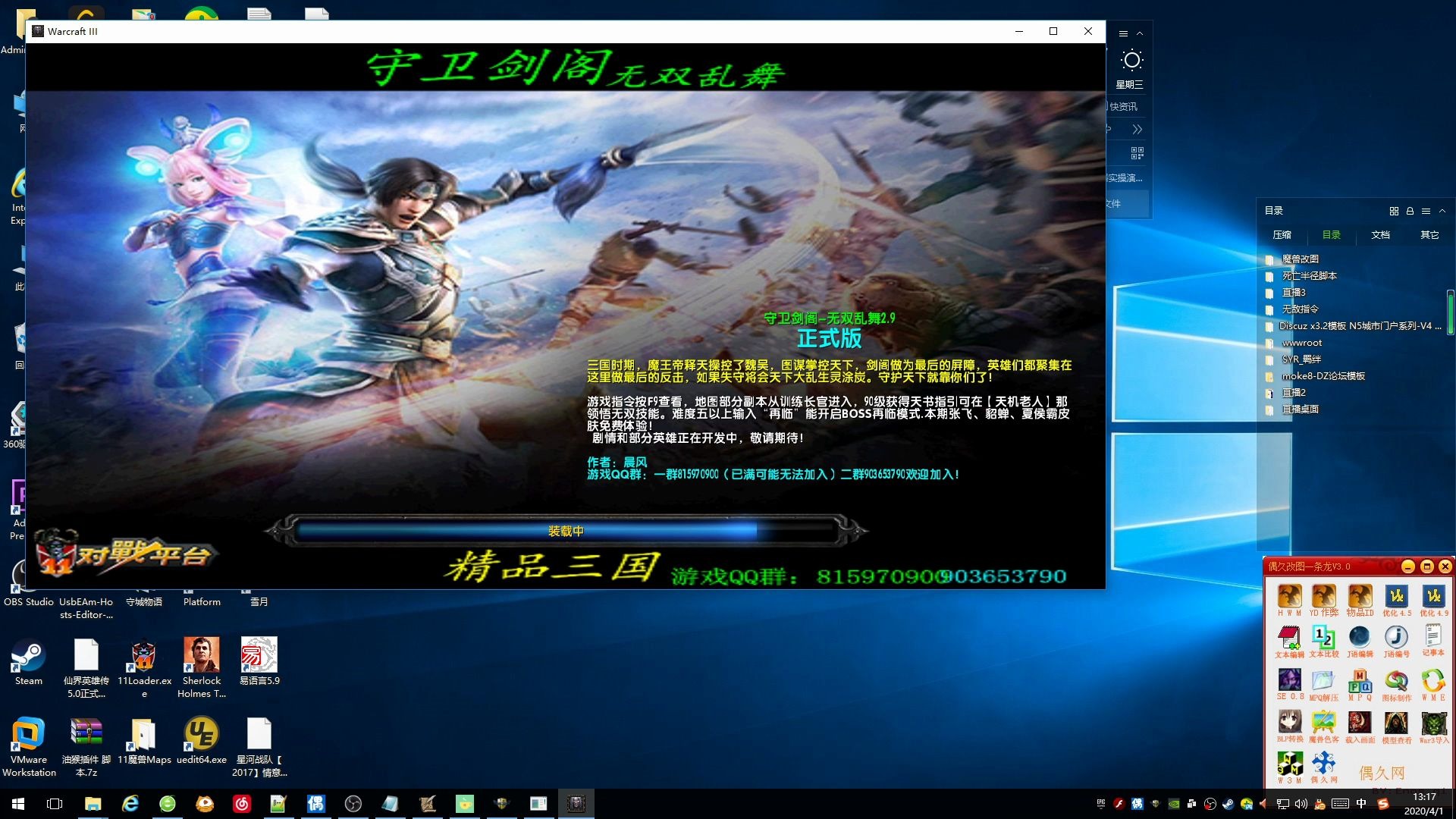Open the 物品ID tool
The height and width of the screenshot is (819, 1456).
(x=1360, y=600)
